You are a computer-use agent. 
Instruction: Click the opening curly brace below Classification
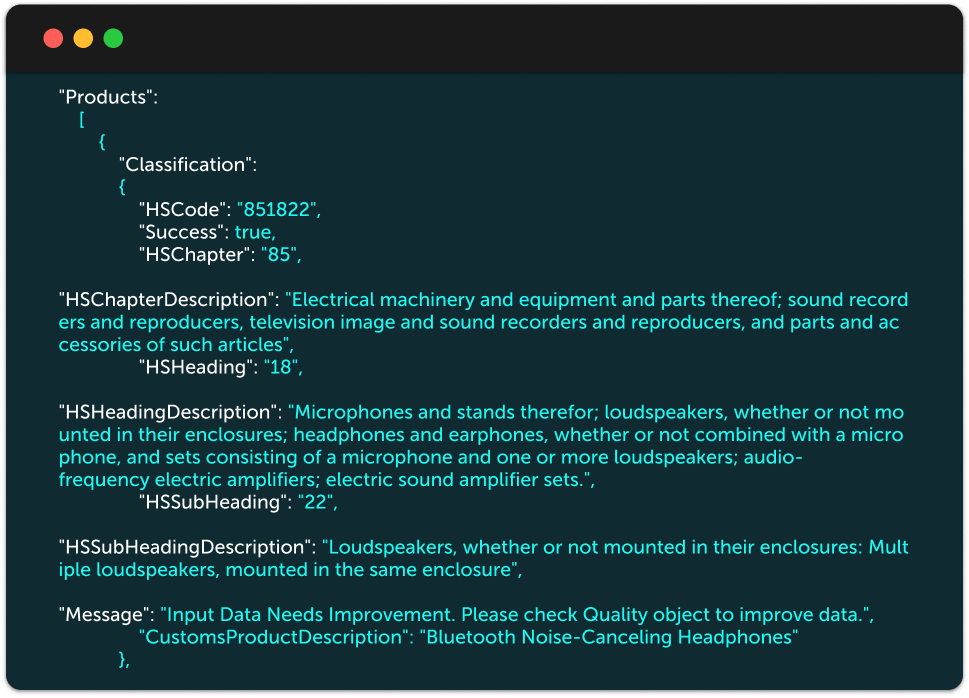click(x=122, y=186)
